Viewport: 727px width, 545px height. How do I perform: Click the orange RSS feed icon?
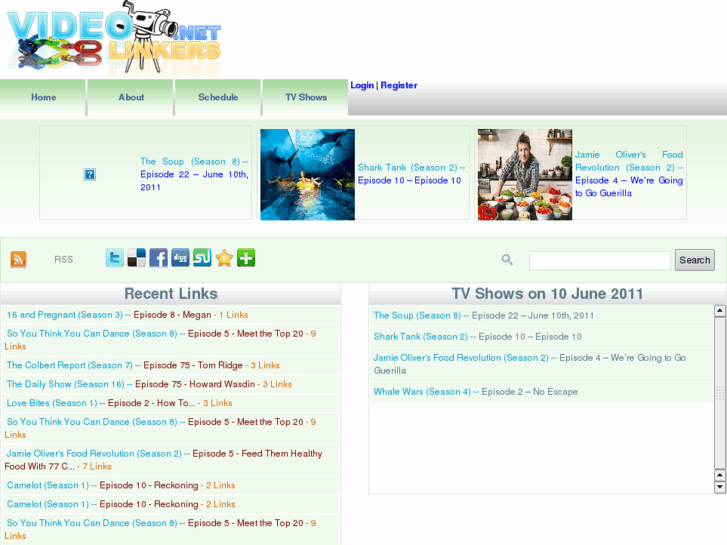coord(18,259)
